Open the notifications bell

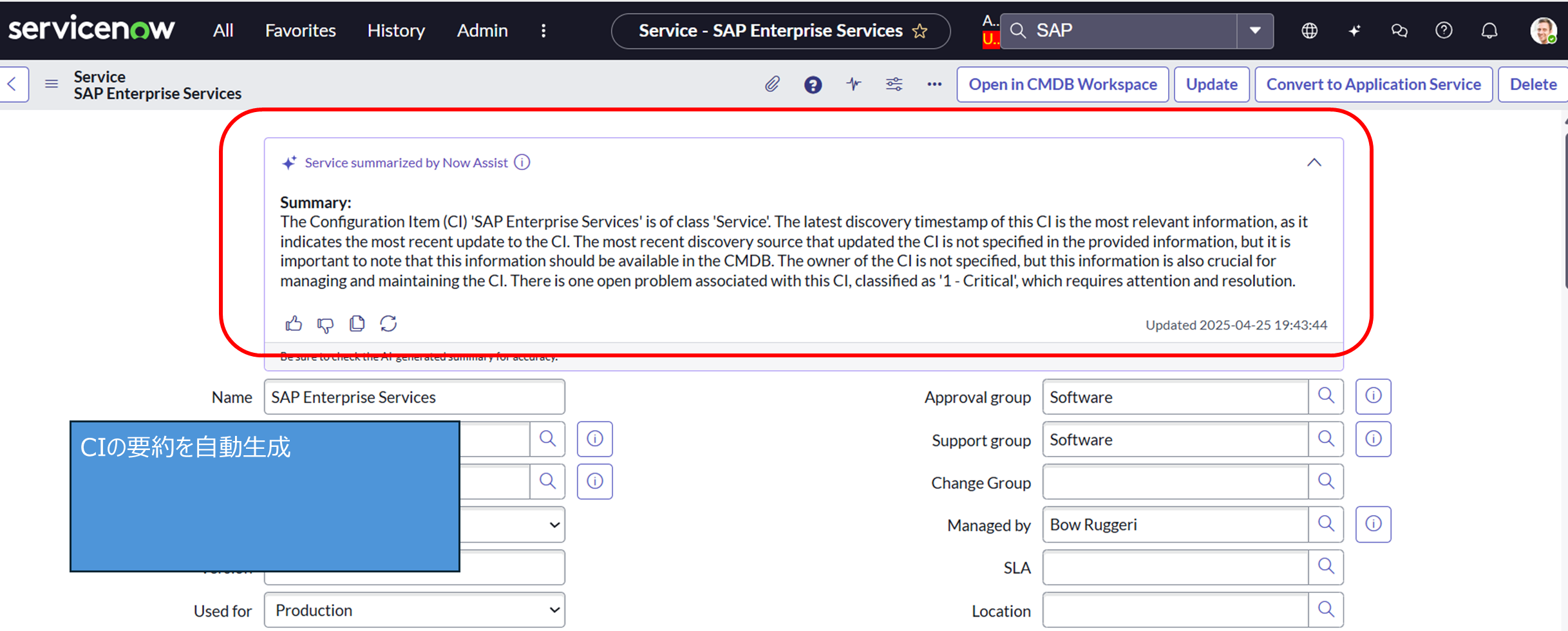click(1489, 30)
